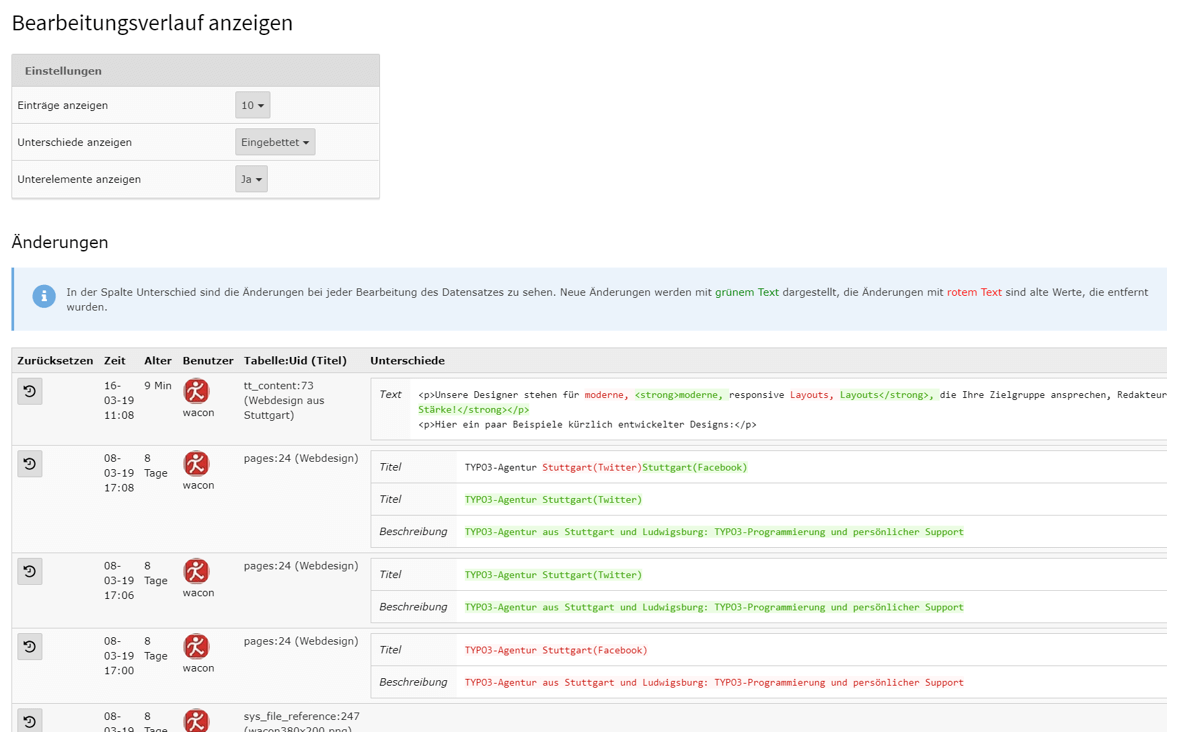Click the rollback icon for the sys_file_reference:247 entry
The height and width of the screenshot is (749, 1186).
[30, 720]
